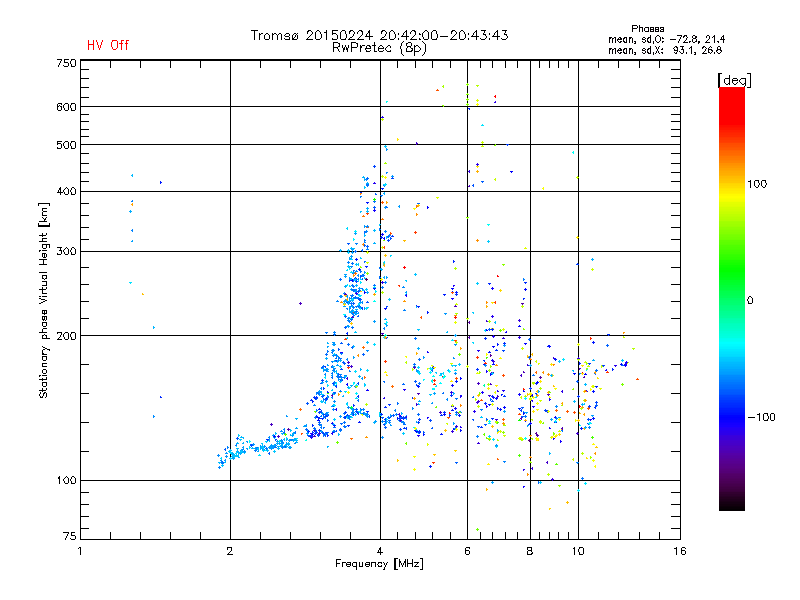The height and width of the screenshot is (600, 800).
Task: Click the '2' frequency axis label
Action: pyautogui.click(x=230, y=551)
